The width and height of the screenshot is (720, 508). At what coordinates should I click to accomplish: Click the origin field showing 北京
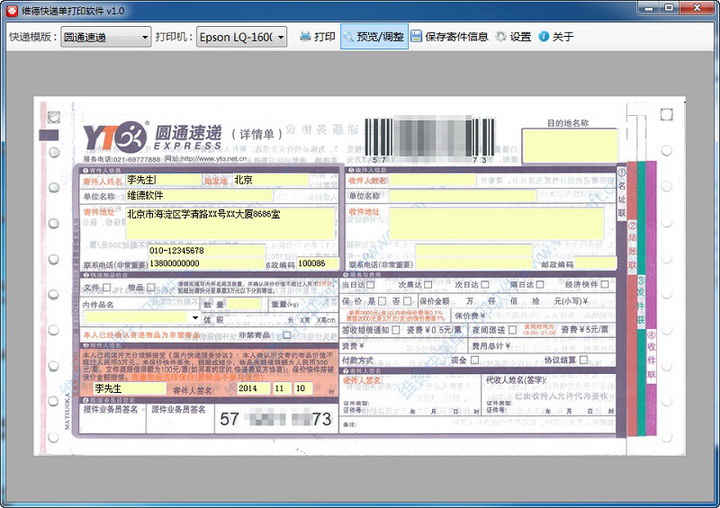point(271,180)
